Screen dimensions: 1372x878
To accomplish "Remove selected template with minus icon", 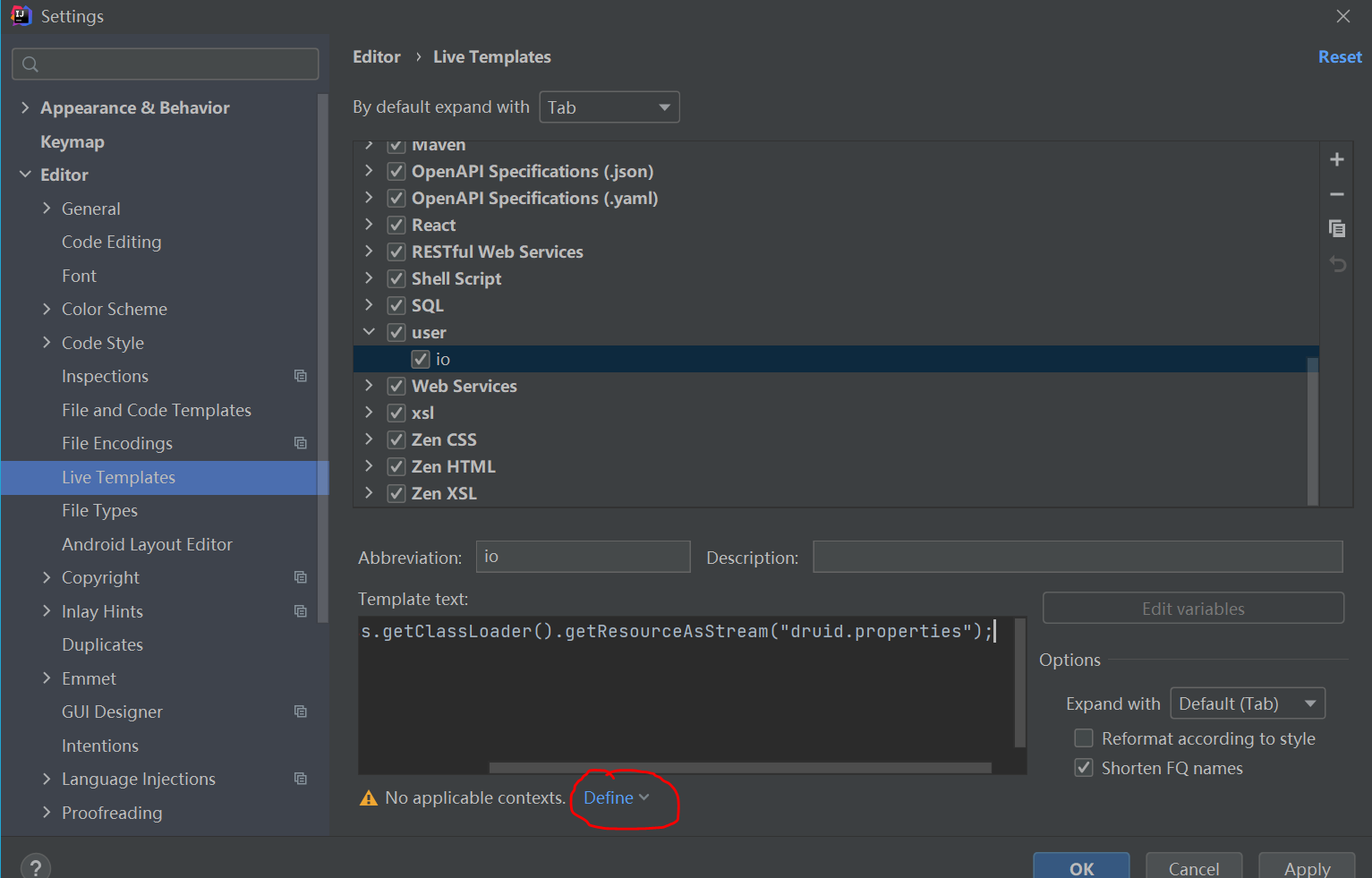I will click(1337, 194).
